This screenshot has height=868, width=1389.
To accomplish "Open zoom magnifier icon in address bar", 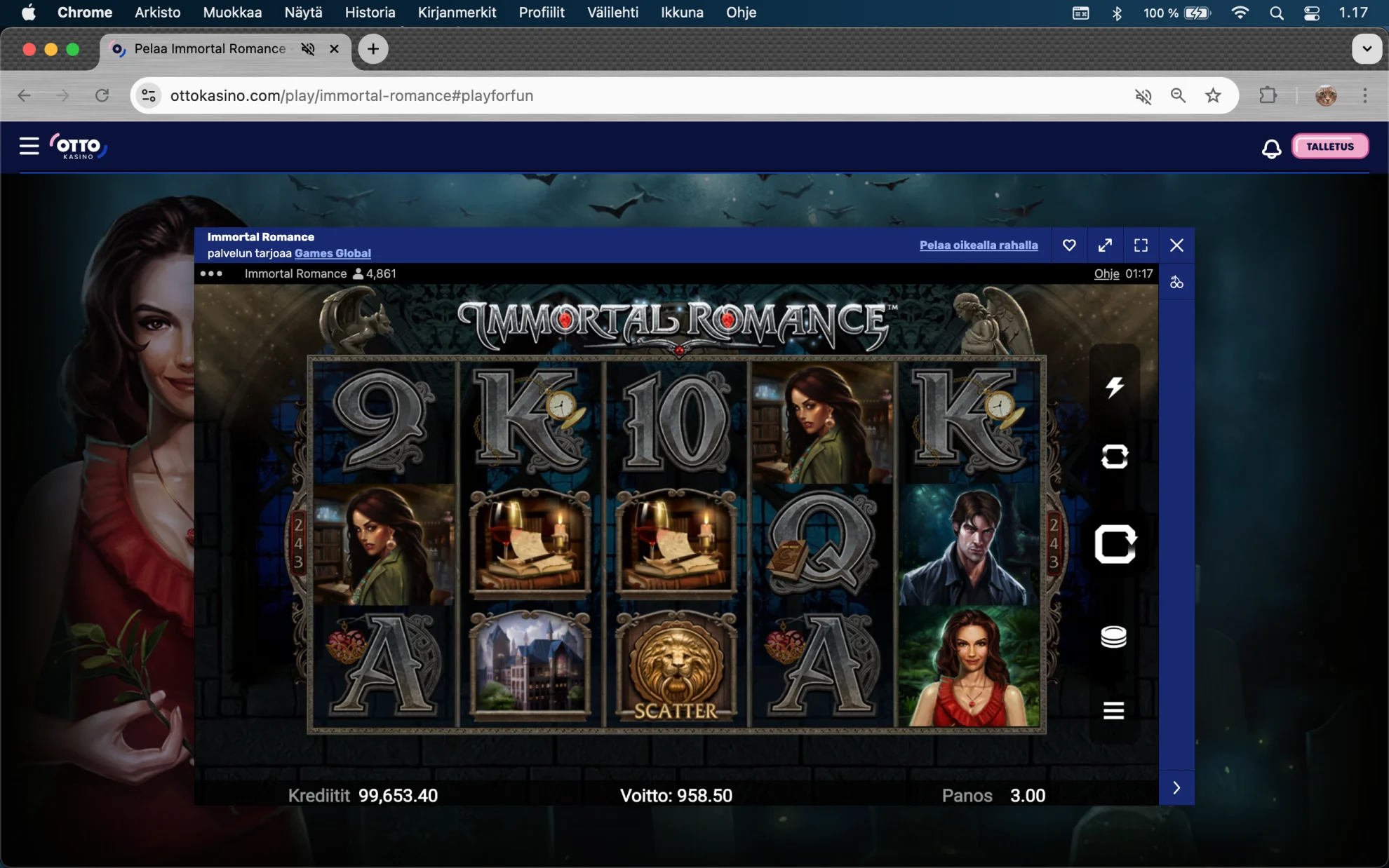I will tap(1178, 95).
